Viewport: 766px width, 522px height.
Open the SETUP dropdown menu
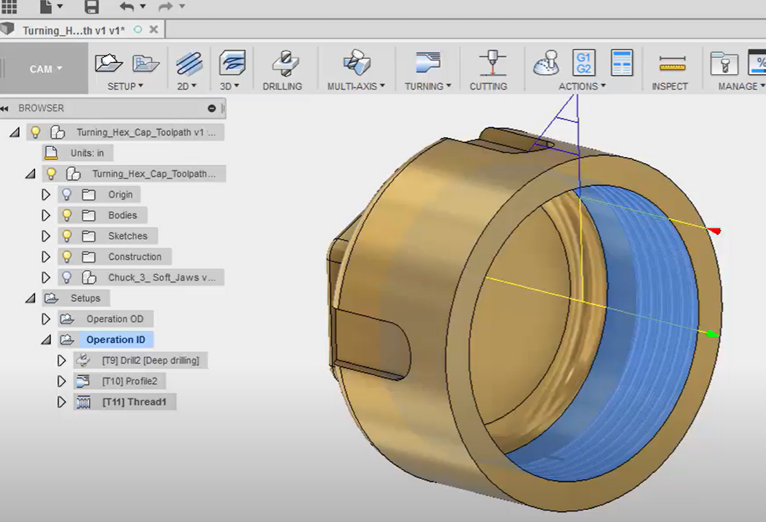tap(126, 86)
